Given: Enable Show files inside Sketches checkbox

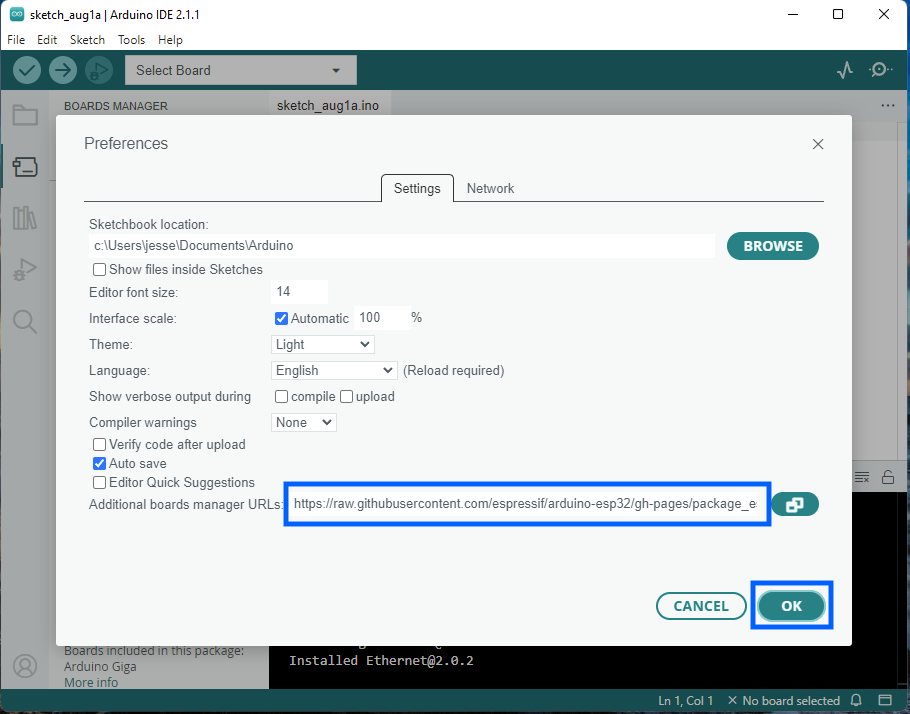Looking at the screenshot, I should pyautogui.click(x=100, y=270).
